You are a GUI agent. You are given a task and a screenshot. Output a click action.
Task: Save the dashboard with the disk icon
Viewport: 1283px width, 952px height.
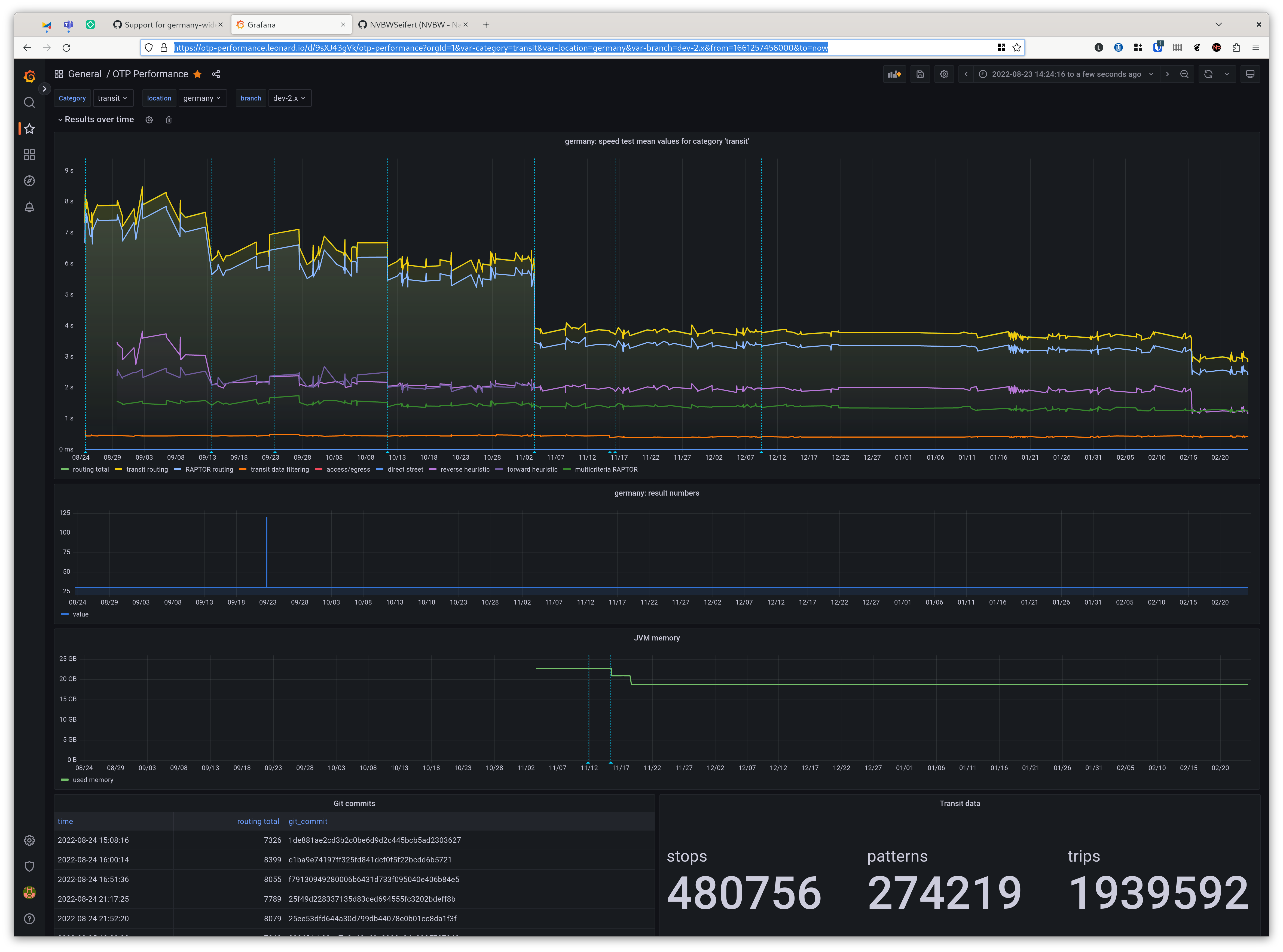tap(920, 74)
